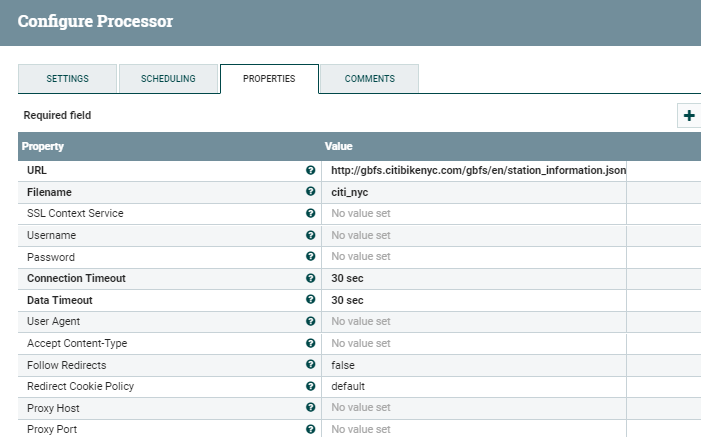This screenshot has width=701, height=437.
Task: Select the Follow Redirects label
Action: [67, 365]
